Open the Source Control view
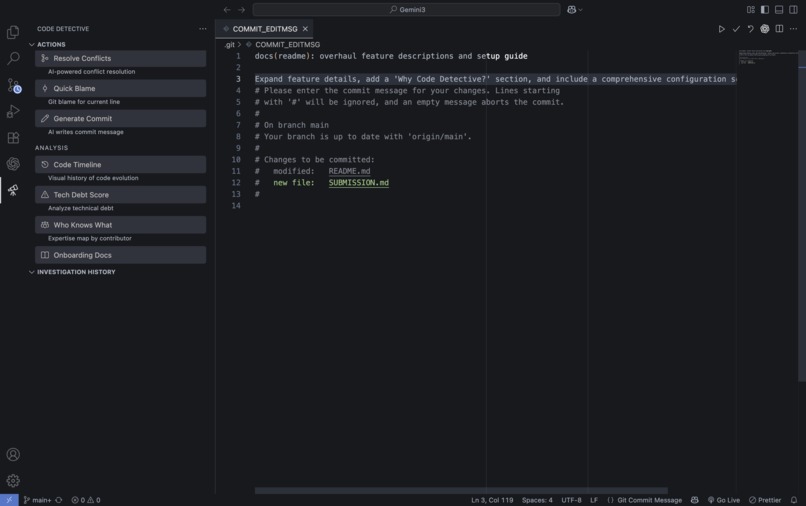Viewport: 806px width, 506px height. tap(13, 85)
